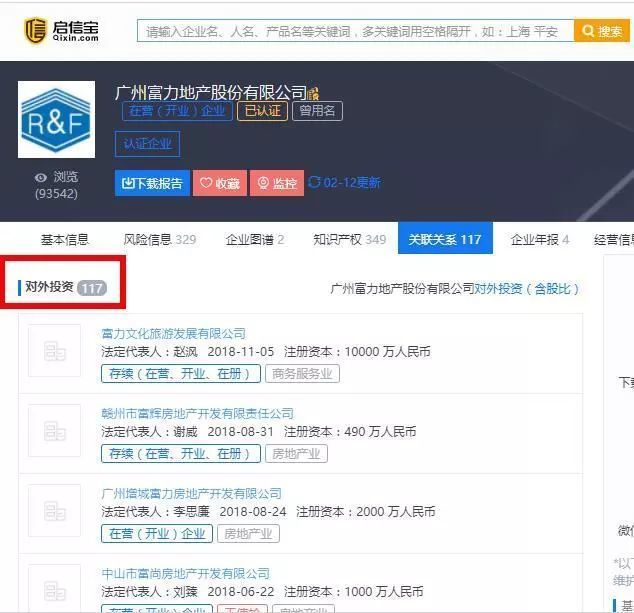Click the placeholder icon for 广州增城富力房地产
Screen dimensions: 634x613
54,511
